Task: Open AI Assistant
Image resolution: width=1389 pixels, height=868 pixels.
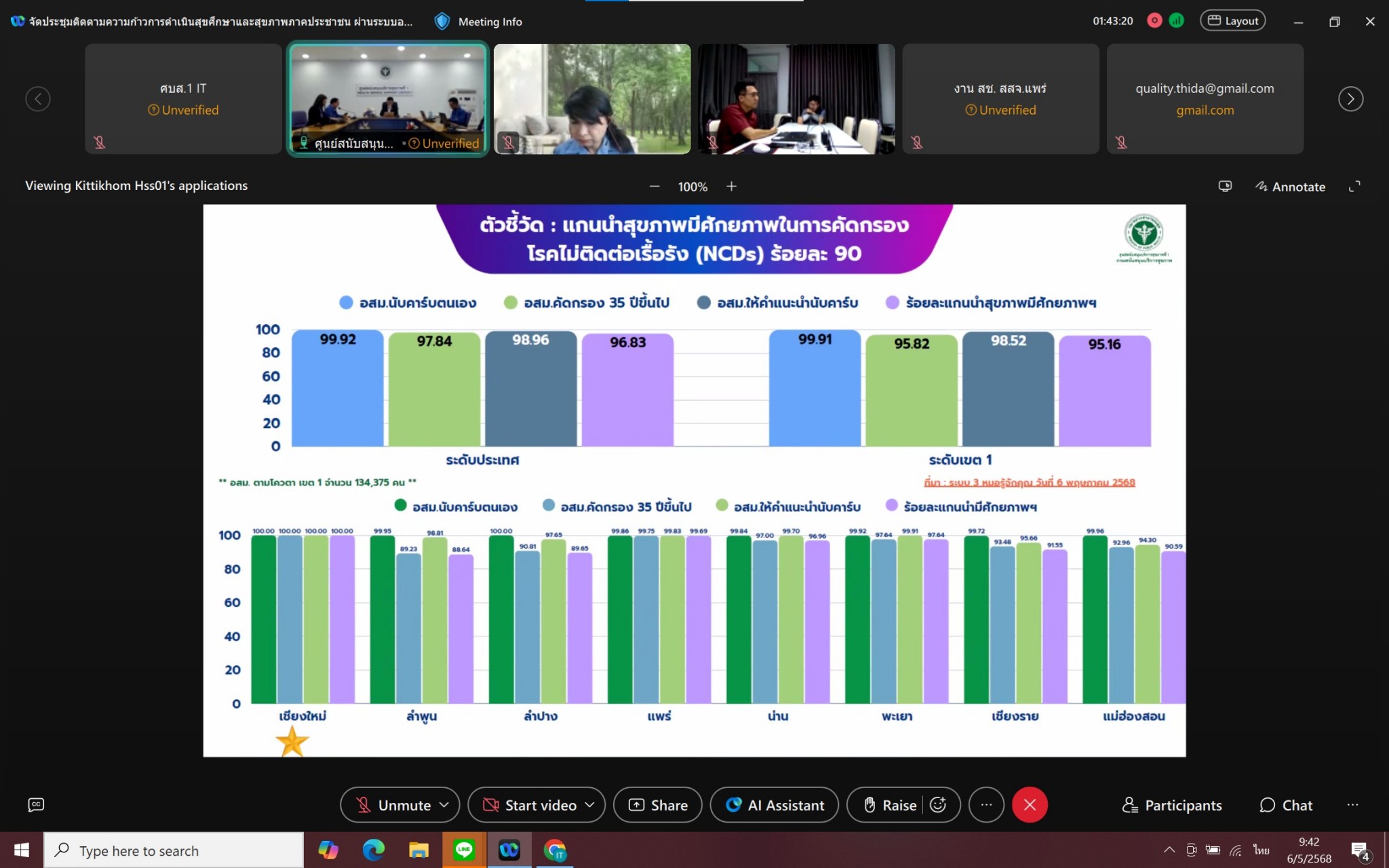Action: (775, 805)
